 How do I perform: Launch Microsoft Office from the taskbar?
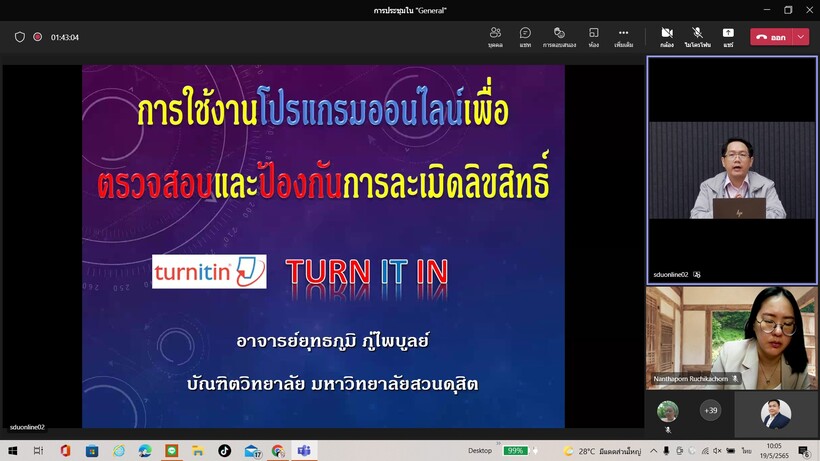(x=65, y=451)
